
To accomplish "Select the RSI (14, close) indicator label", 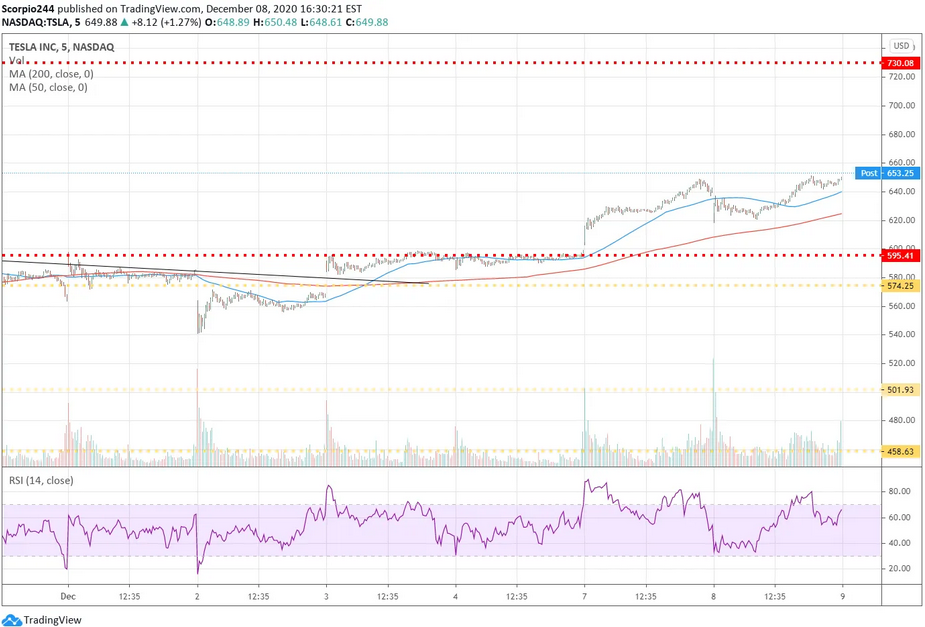I will (x=41, y=481).
